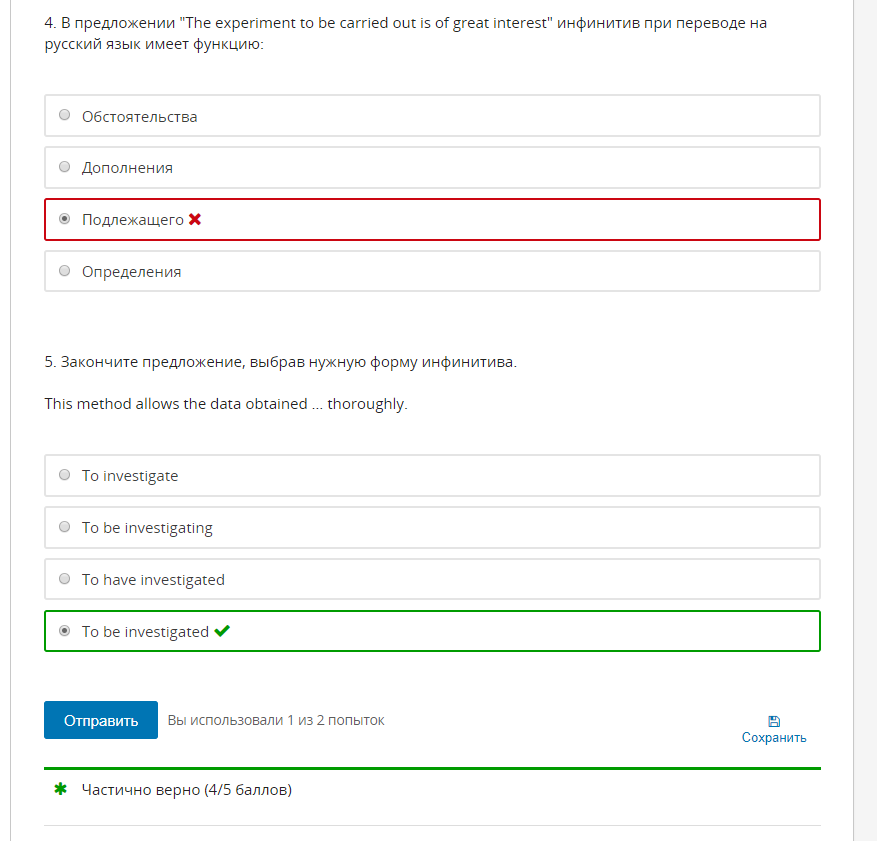Click the Дополнения answer label text

coord(128,168)
